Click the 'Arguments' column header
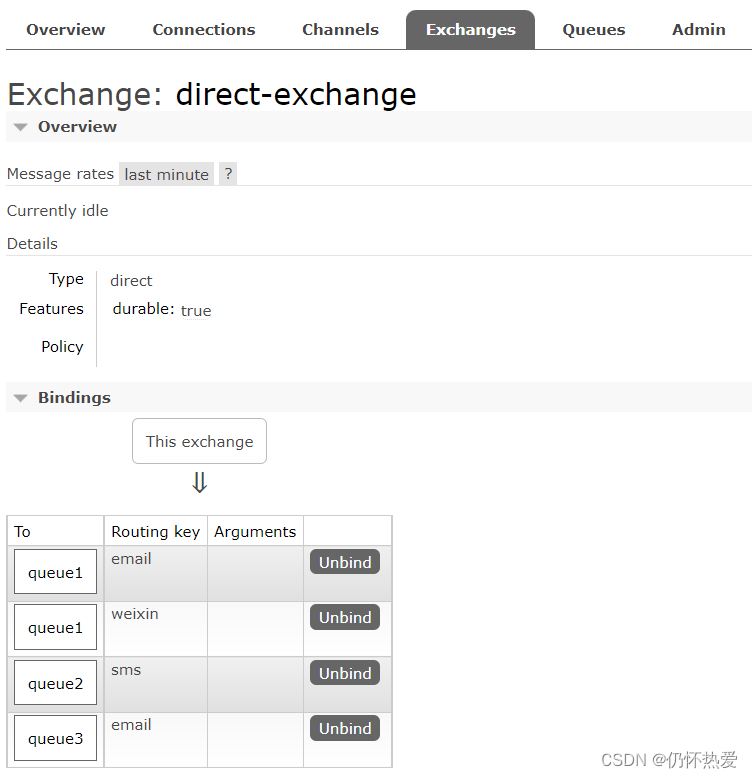This screenshot has width=752, height=778. (255, 532)
